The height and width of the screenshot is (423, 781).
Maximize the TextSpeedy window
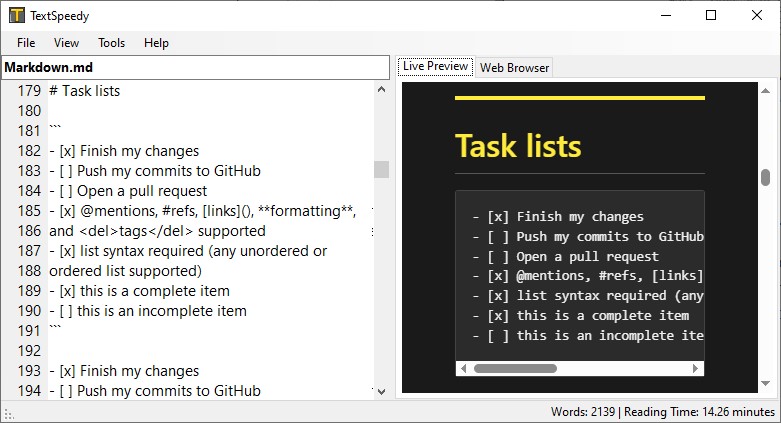711,15
